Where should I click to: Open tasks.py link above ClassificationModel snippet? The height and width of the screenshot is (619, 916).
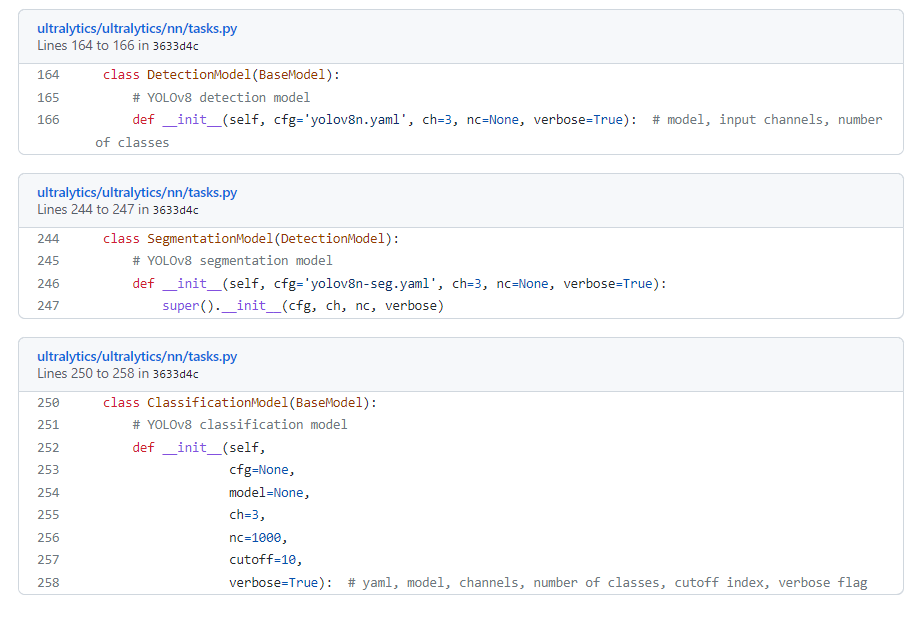(137, 356)
